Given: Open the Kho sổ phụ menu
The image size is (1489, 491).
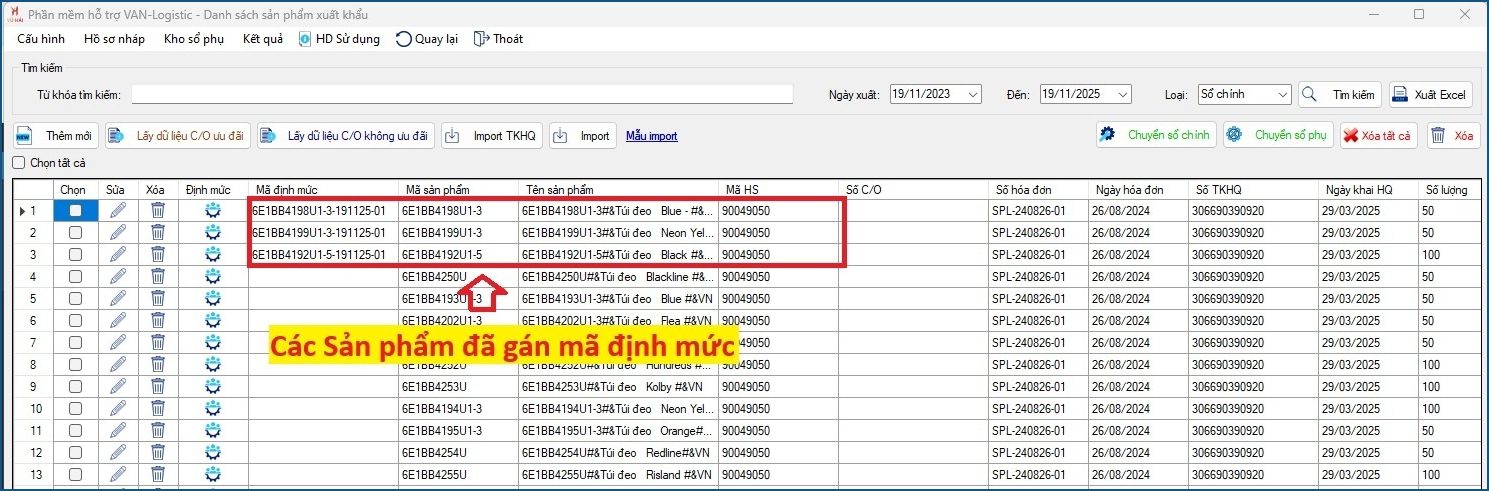Looking at the screenshot, I should pos(194,39).
